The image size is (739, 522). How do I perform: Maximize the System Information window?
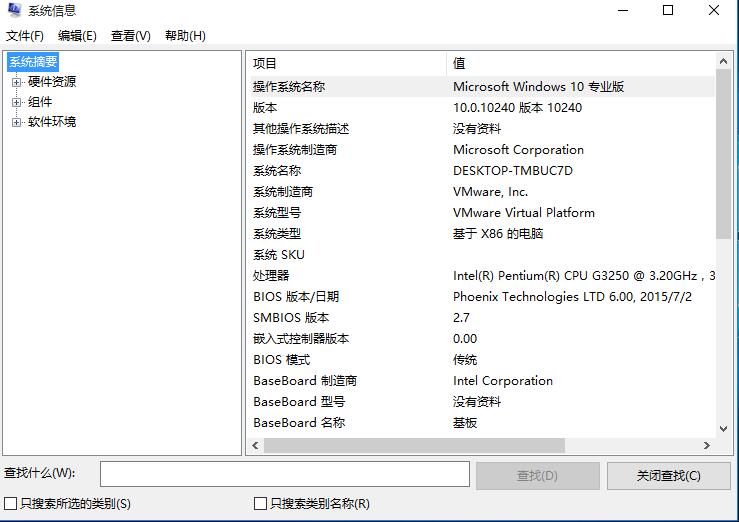[x=668, y=11]
